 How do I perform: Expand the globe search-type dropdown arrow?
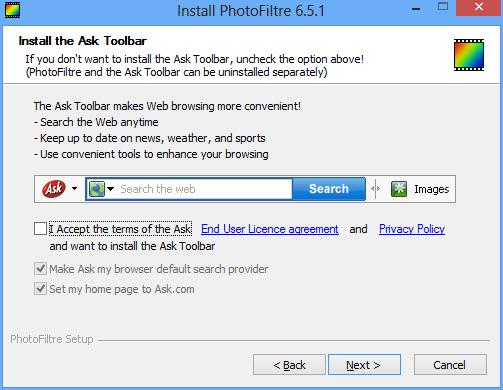tap(111, 189)
